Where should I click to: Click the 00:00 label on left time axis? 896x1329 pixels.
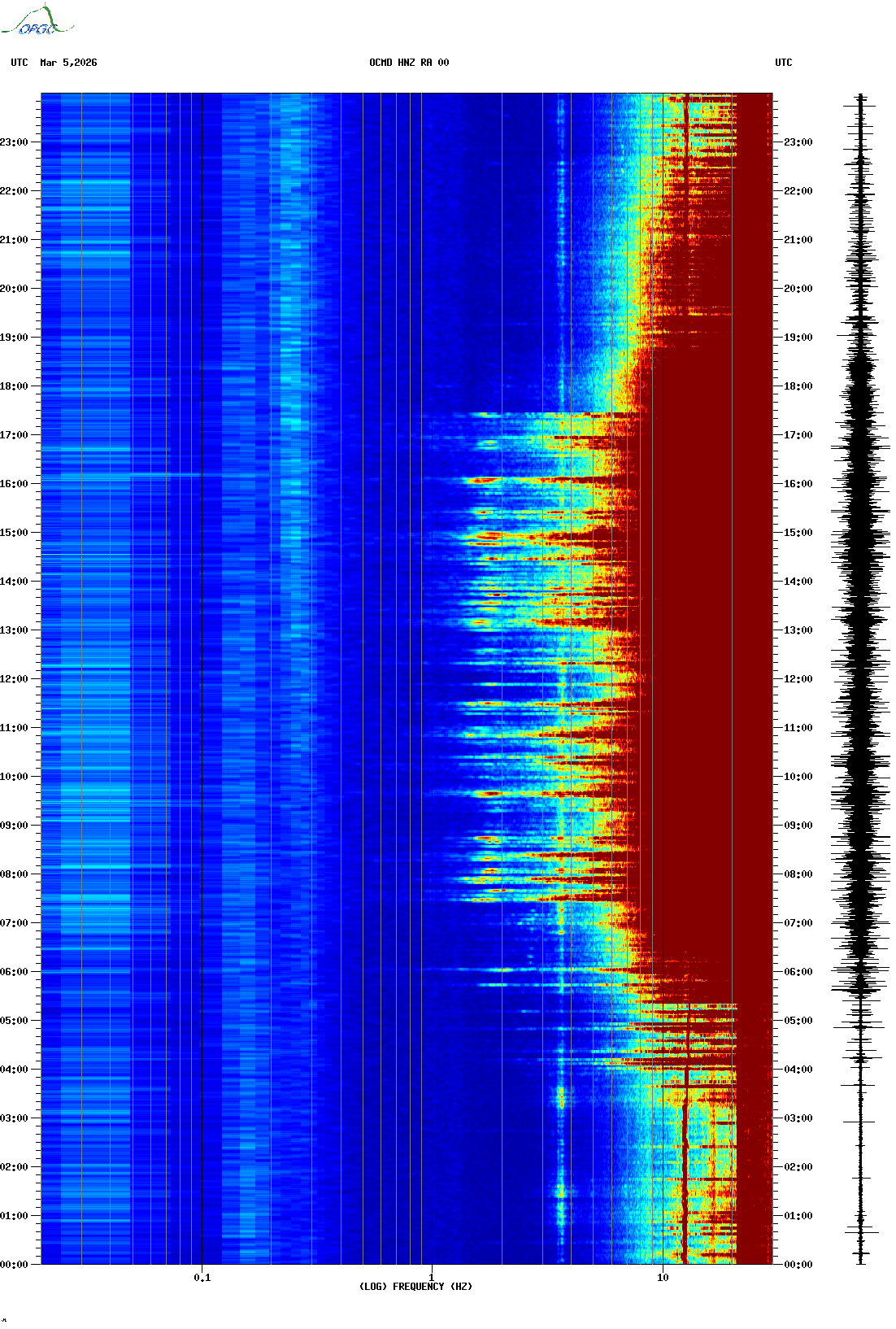click(x=14, y=1265)
